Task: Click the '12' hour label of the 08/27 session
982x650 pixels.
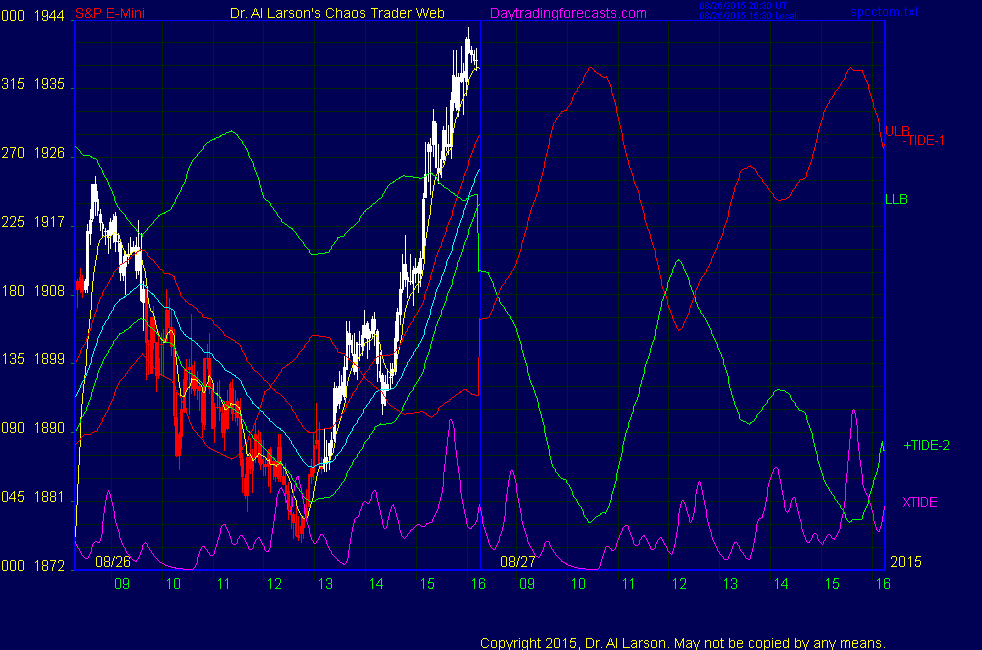Action: [x=680, y=584]
